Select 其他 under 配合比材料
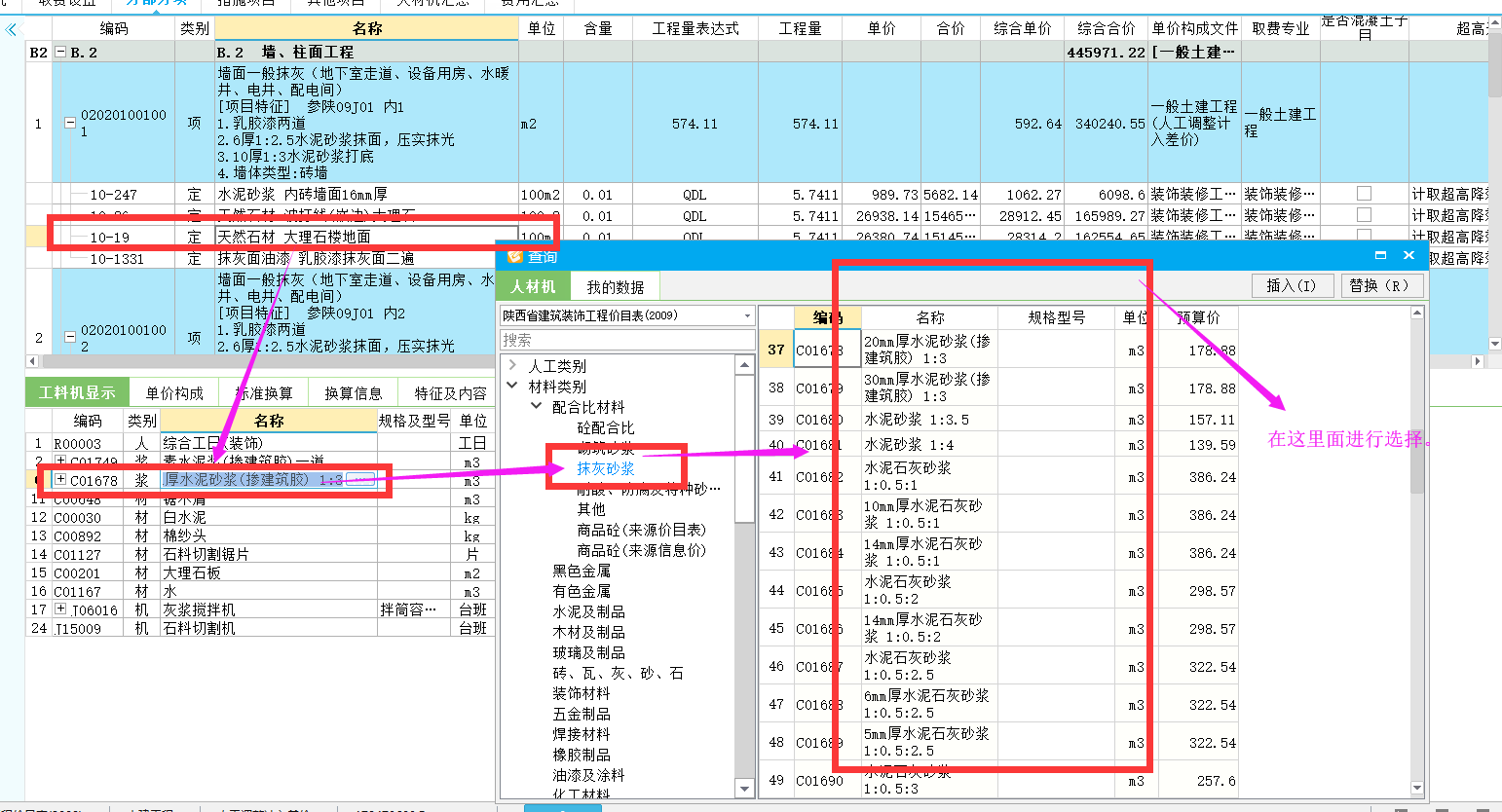This screenshot has width=1502, height=812. pos(591,509)
